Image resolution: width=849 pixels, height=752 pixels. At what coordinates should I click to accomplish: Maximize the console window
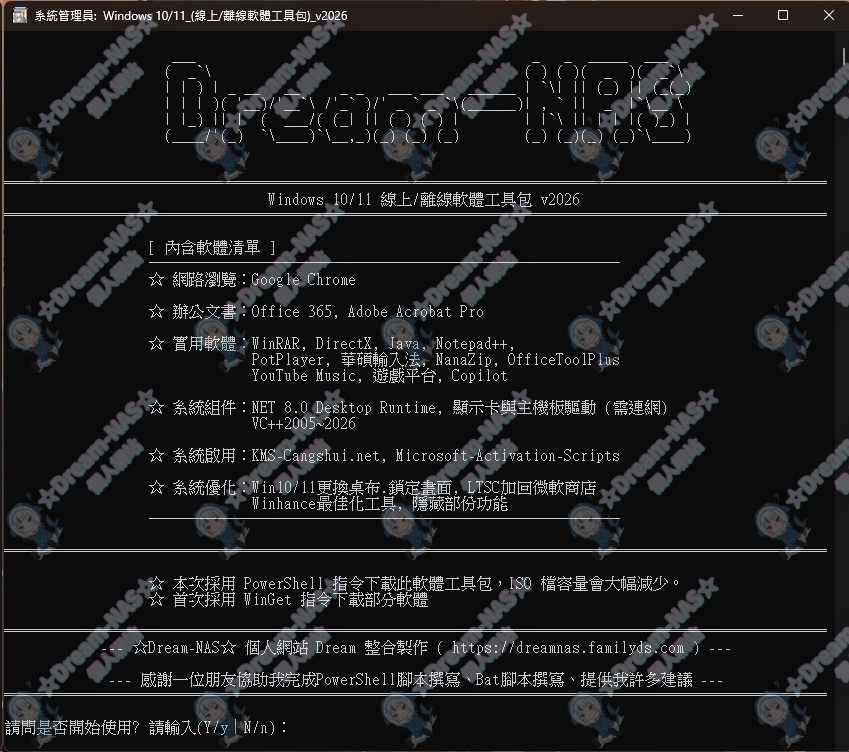coord(782,15)
